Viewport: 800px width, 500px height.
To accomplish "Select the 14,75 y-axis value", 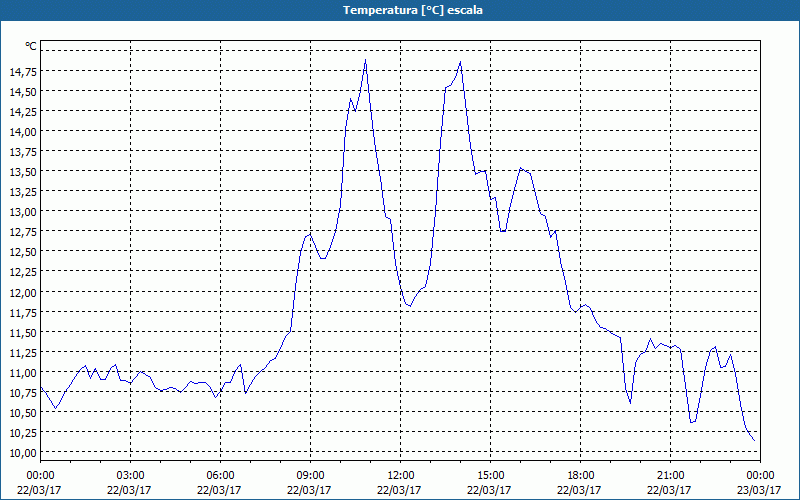I will [x=23, y=71].
